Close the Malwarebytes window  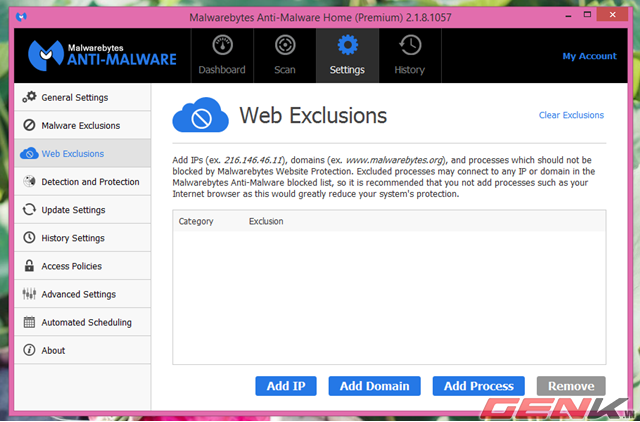coord(612,15)
